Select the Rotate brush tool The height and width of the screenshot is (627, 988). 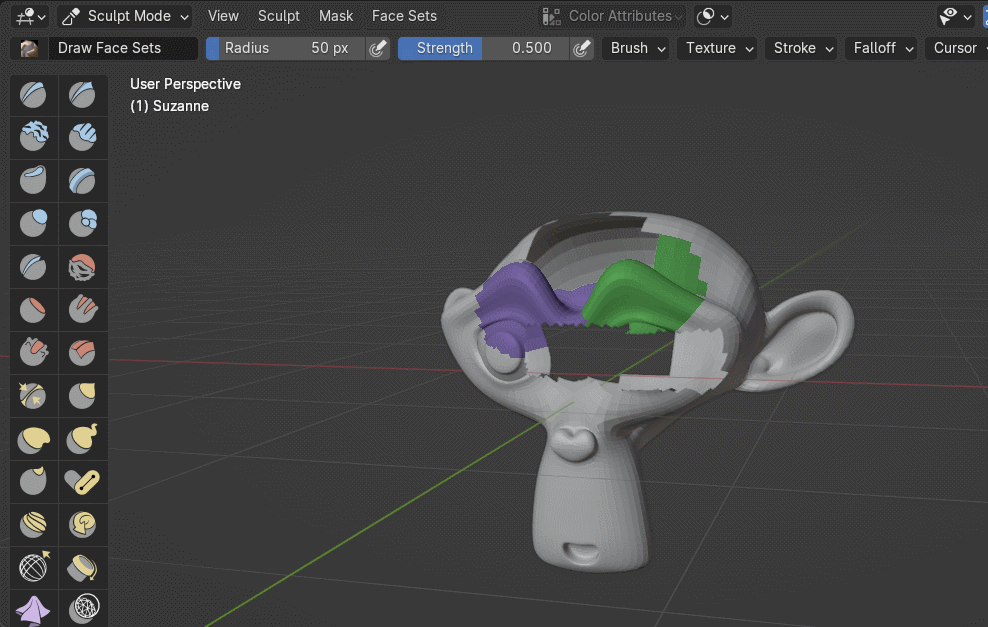click(x=83, y=524)
